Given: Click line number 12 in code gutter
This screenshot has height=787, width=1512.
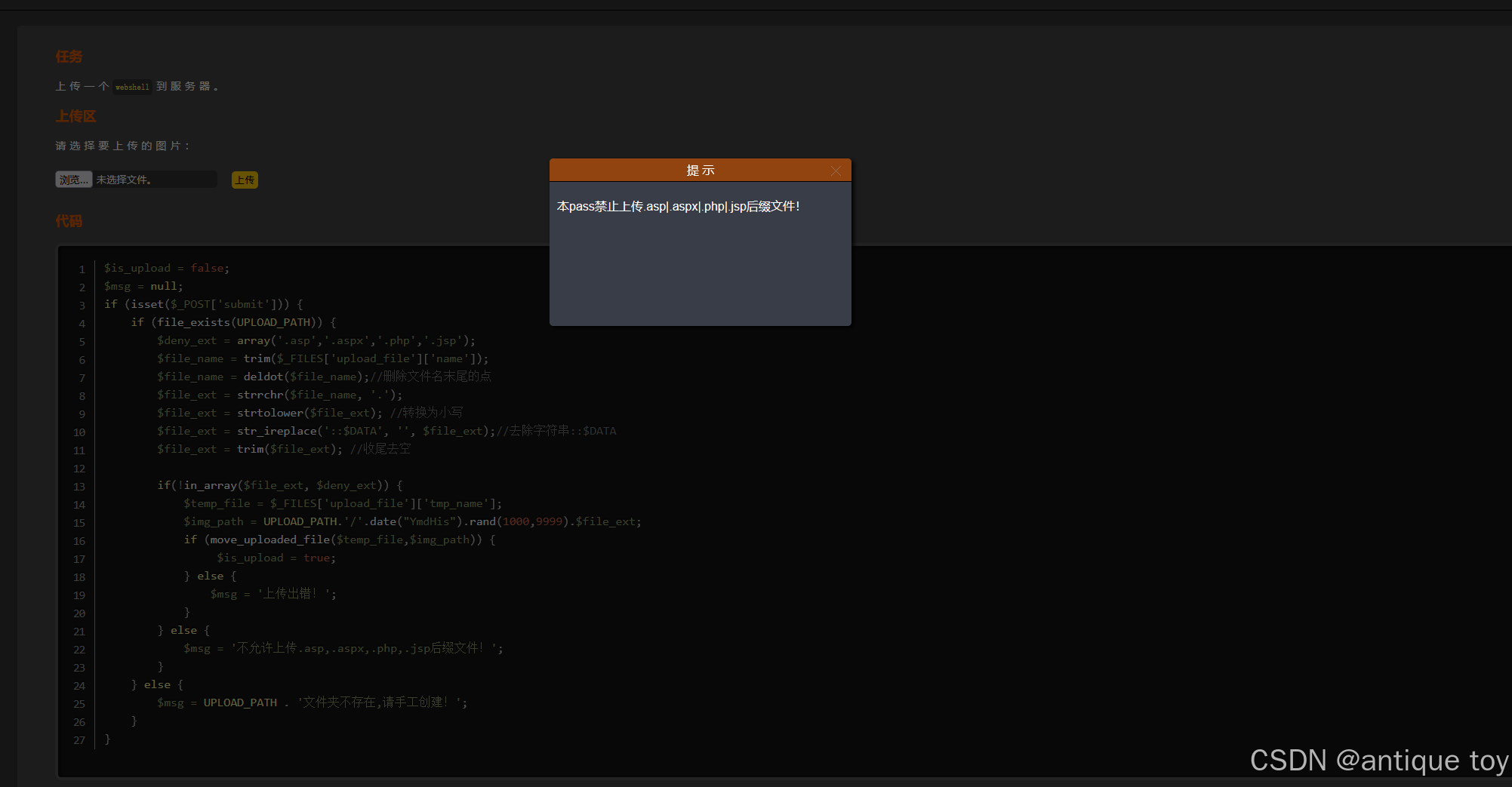Looking at the screenshot, I should (79, 469).
